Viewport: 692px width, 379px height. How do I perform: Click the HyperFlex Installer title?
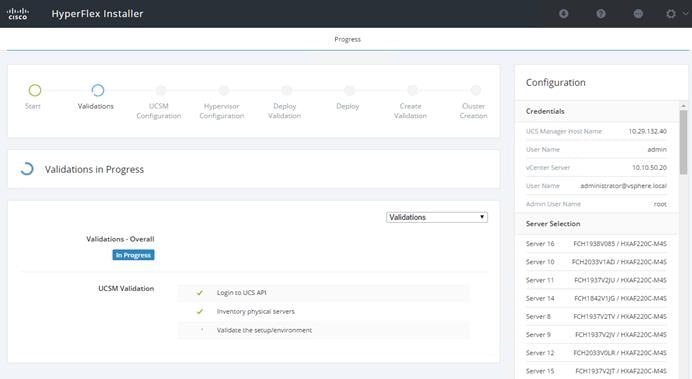(x=97, y=14)
